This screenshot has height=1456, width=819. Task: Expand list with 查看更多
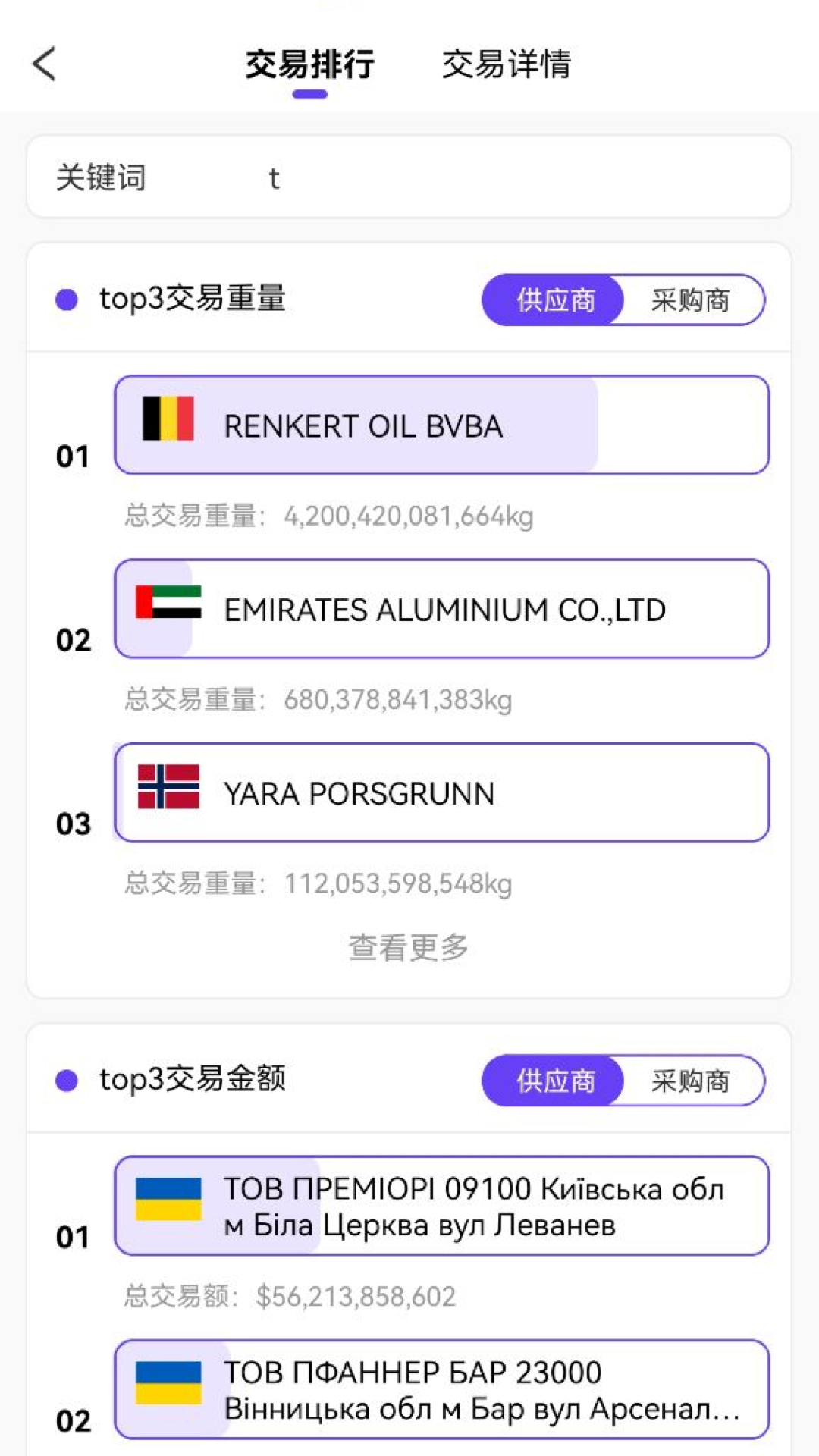408,947
